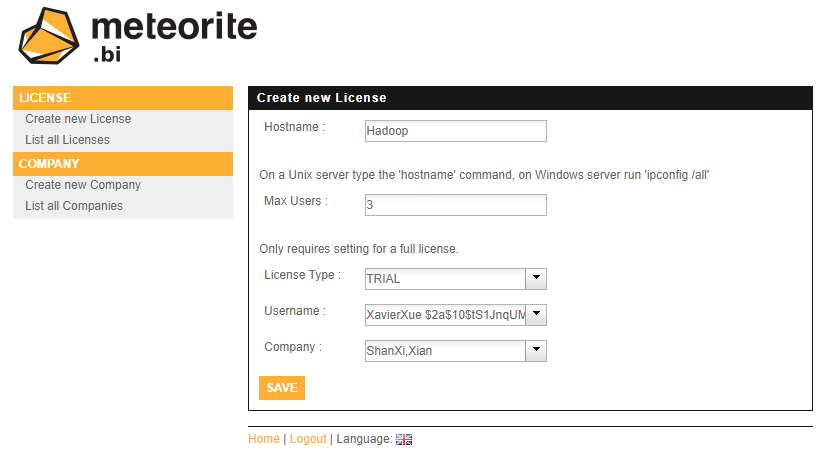Click the 'Username :' label

click(x=295, y=311)
